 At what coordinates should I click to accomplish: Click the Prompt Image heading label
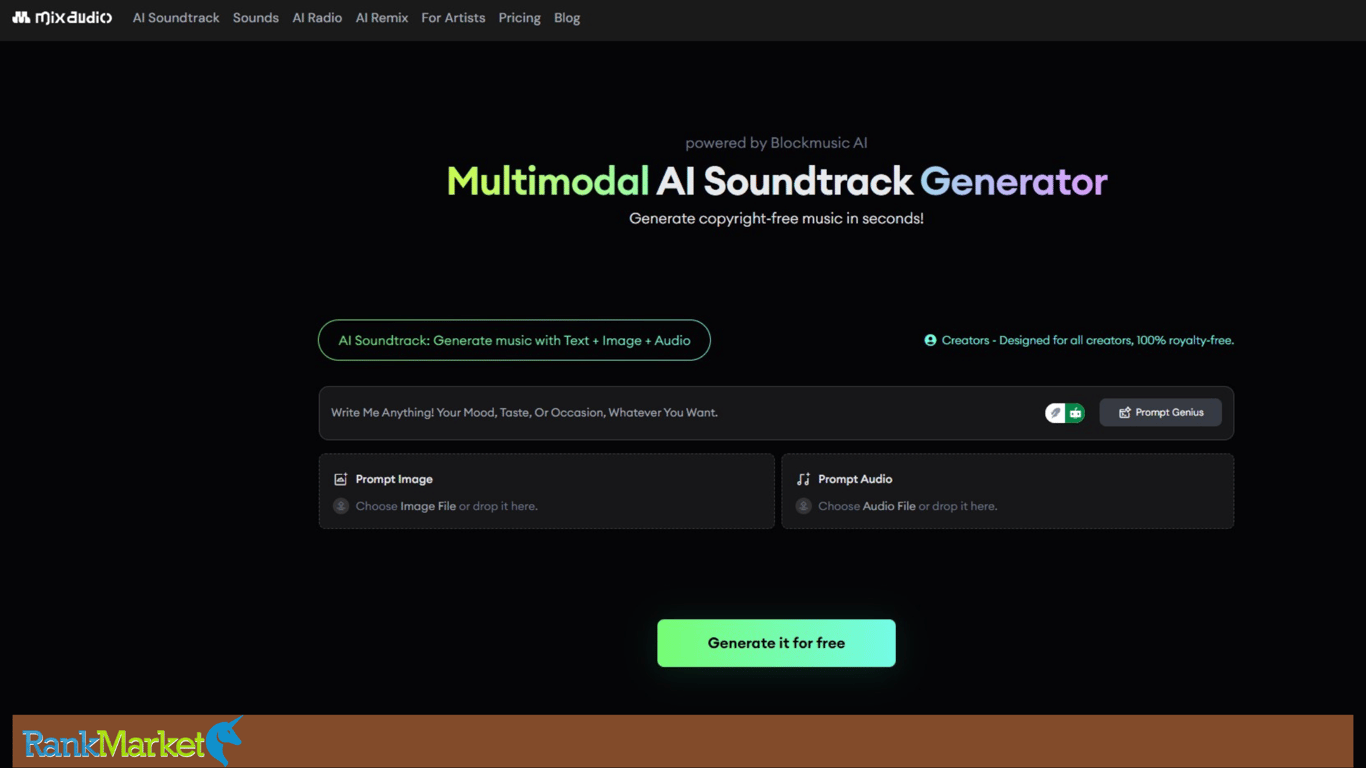[394, 479]
